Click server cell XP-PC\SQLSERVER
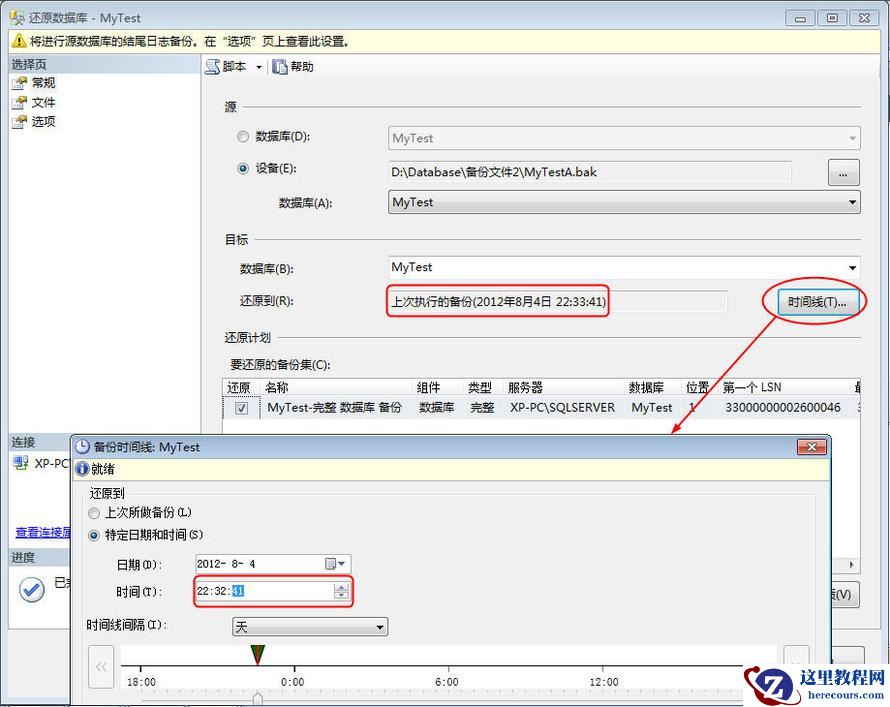Viewport: 890px width, 707px height. point(562,407)
